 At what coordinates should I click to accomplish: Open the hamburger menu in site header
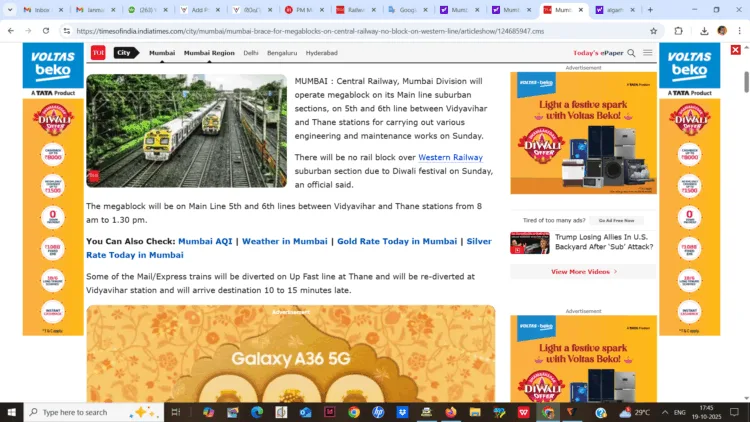point(648,53)
